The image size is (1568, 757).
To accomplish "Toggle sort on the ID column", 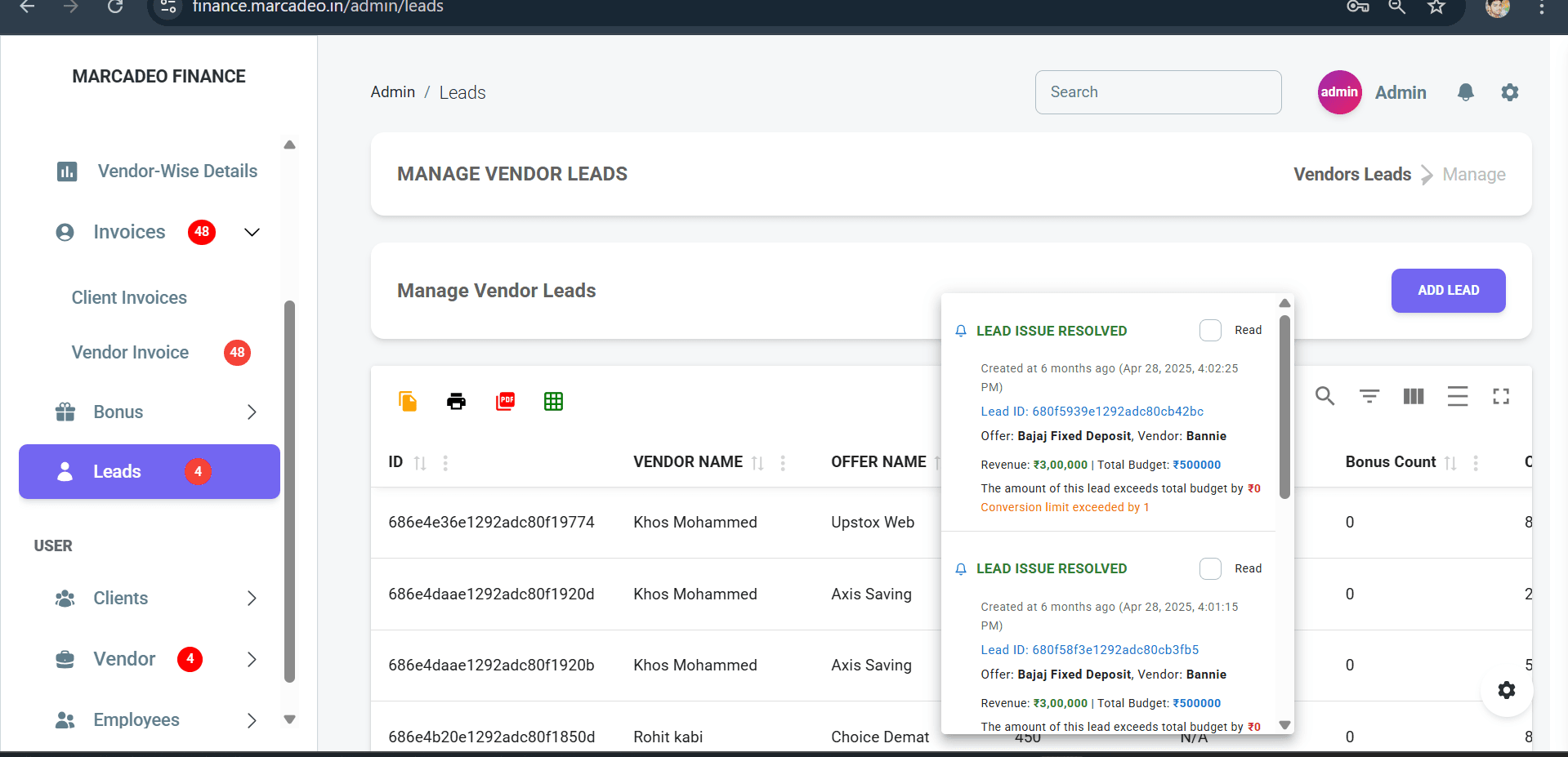I will point(421,462).
